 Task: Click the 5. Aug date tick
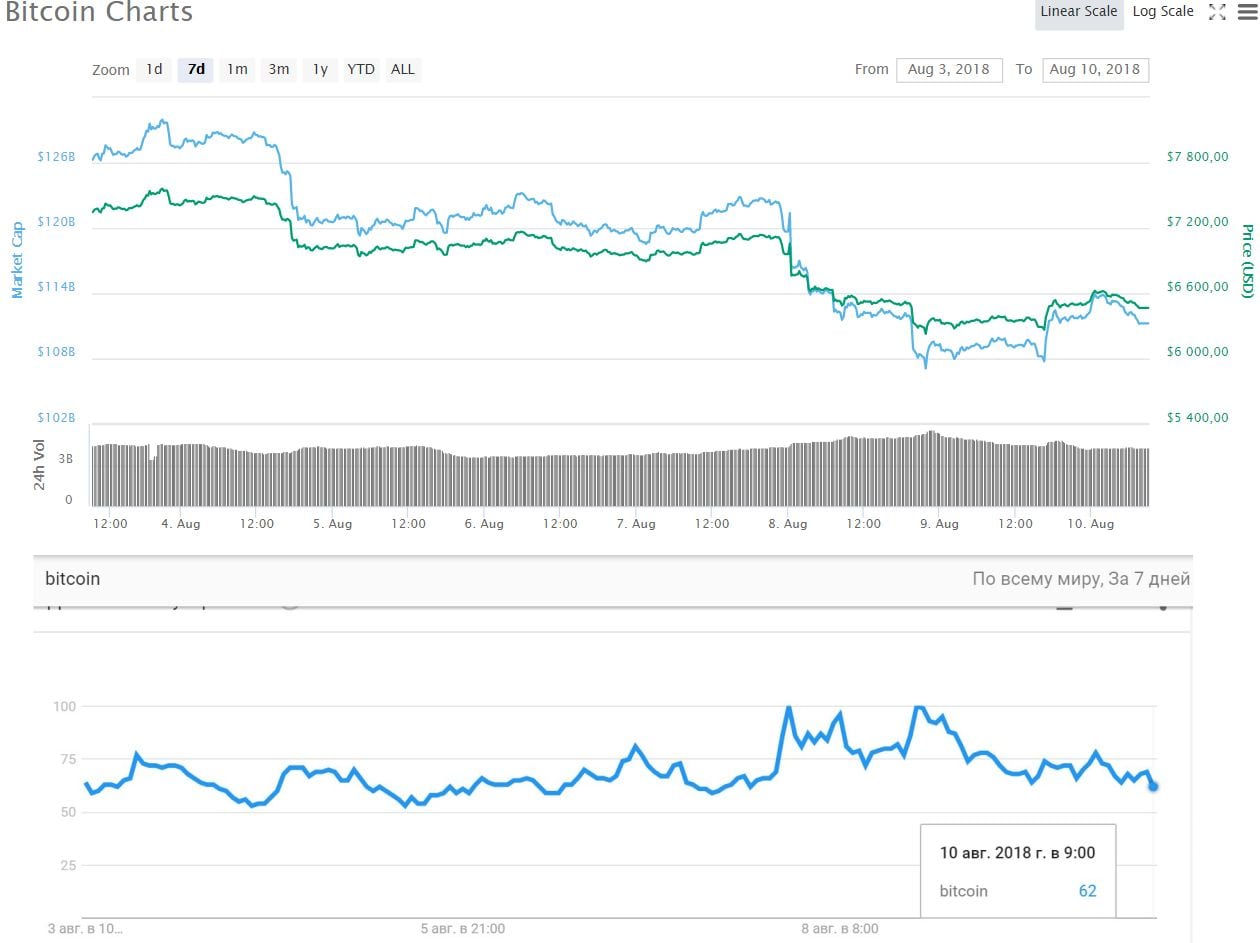tap(333, 524)
